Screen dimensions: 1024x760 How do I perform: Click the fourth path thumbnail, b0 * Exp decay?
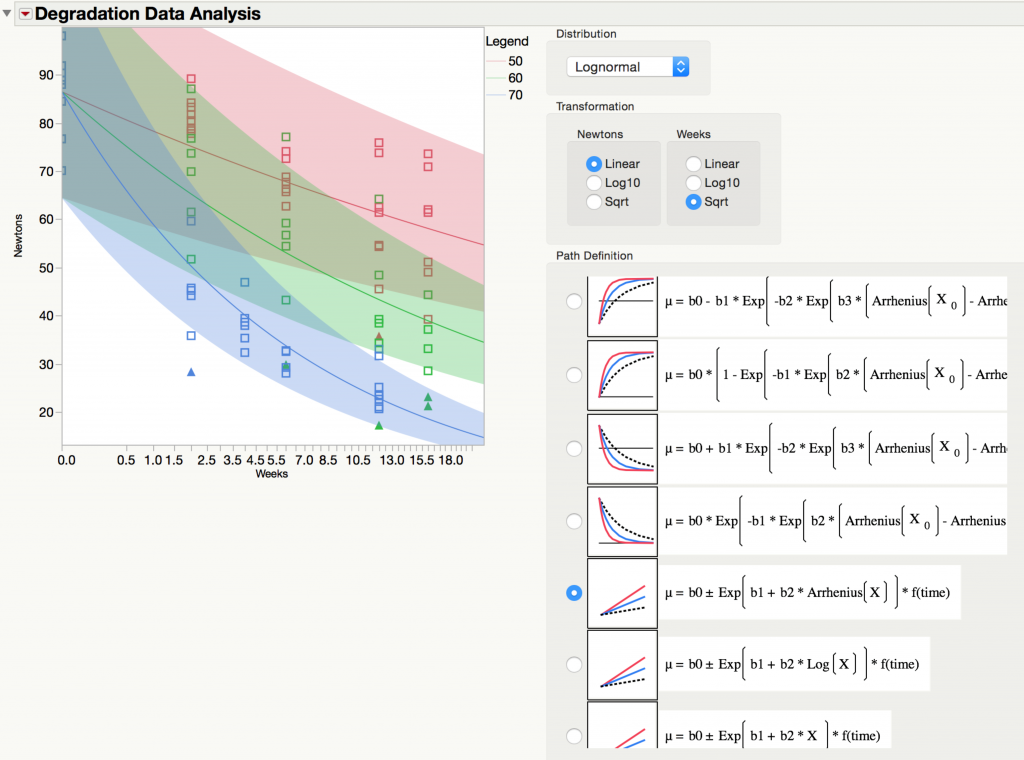[x=622, y=520]
